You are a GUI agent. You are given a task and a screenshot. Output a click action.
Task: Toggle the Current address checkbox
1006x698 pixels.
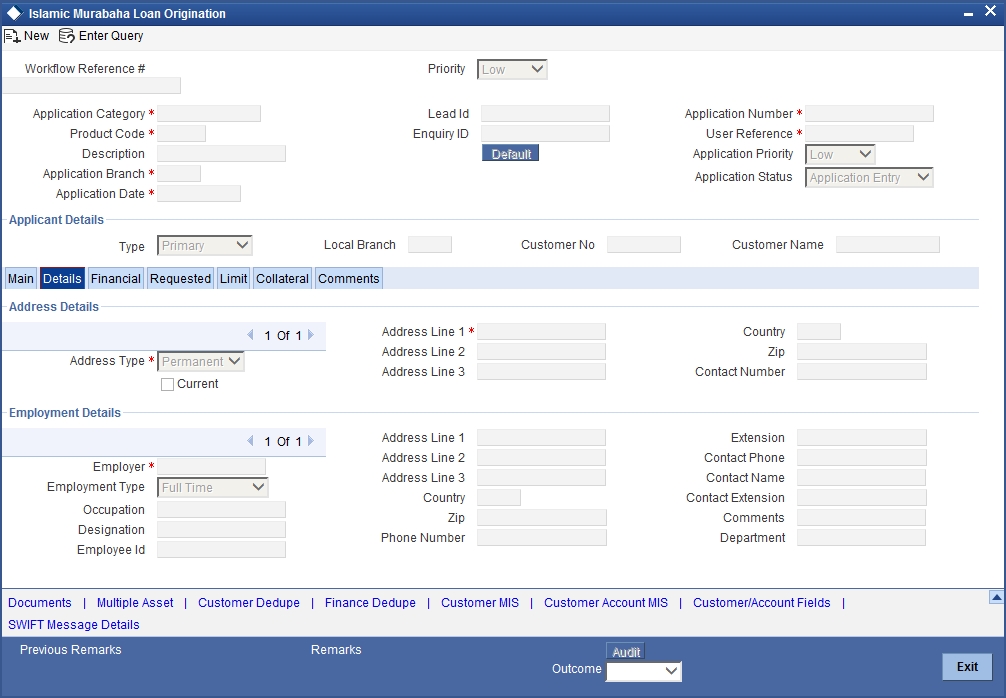coord(167,384)
